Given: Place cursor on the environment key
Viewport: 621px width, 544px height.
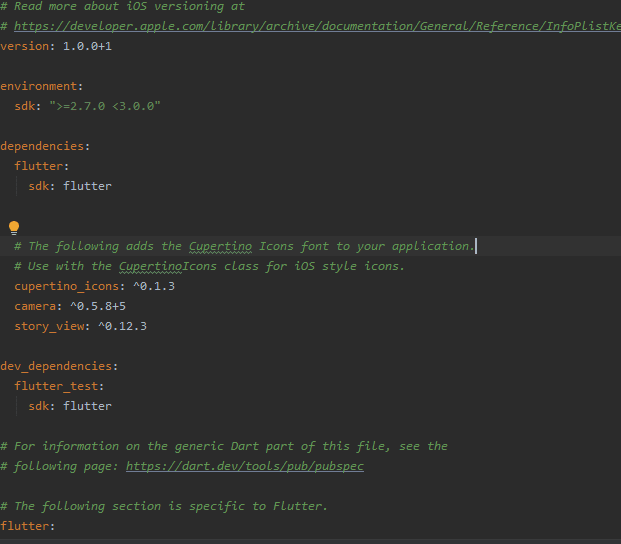Looking at the screenshot, I should [x=39, y=86].
